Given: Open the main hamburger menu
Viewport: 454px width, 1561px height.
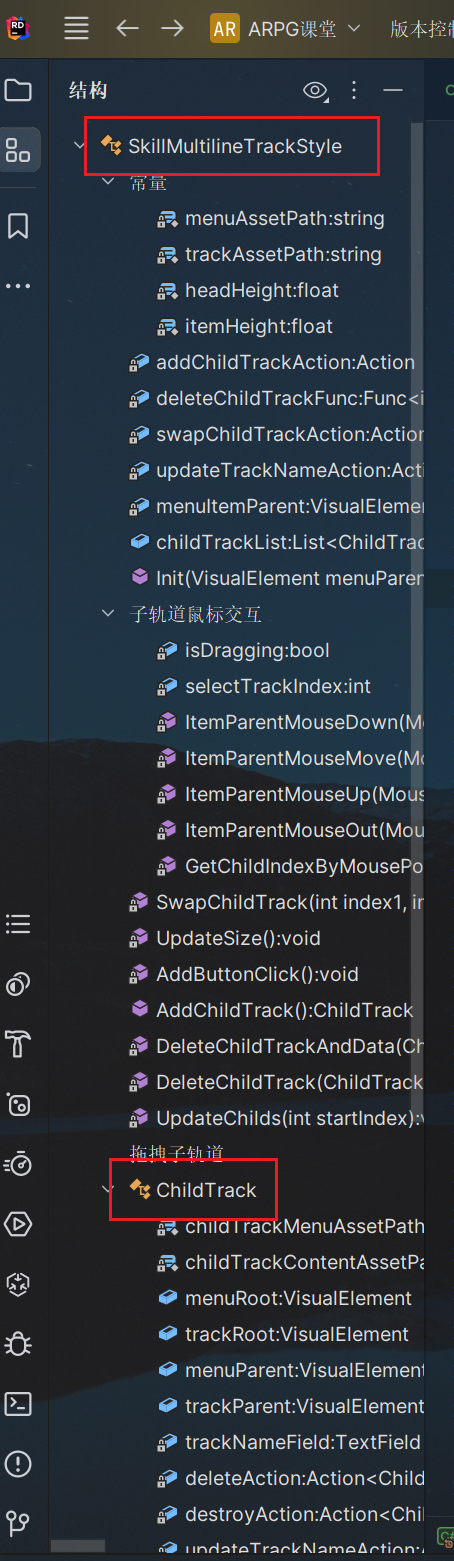Looking at the screenshot, I should tap(77, 28).
